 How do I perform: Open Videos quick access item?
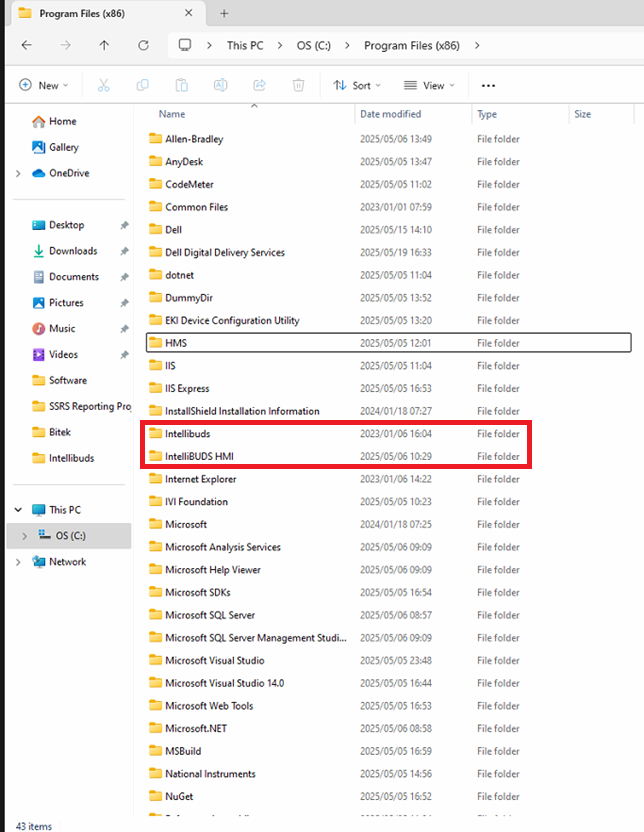point(55,354)
